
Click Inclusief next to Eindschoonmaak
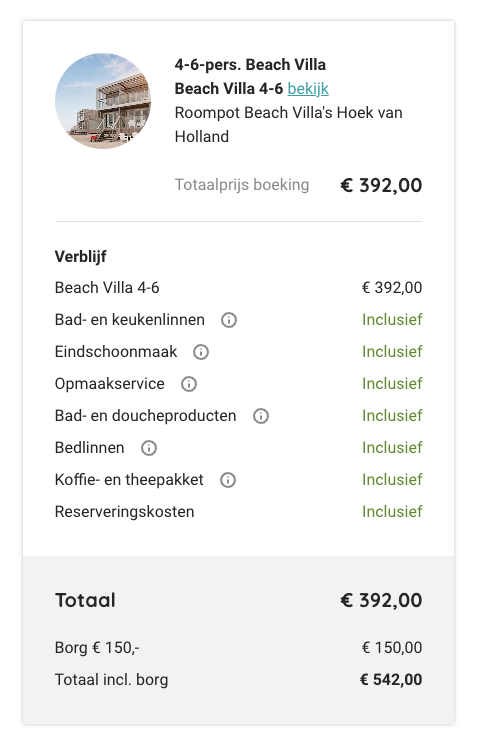pyautogui.click(x=392, y=352)
